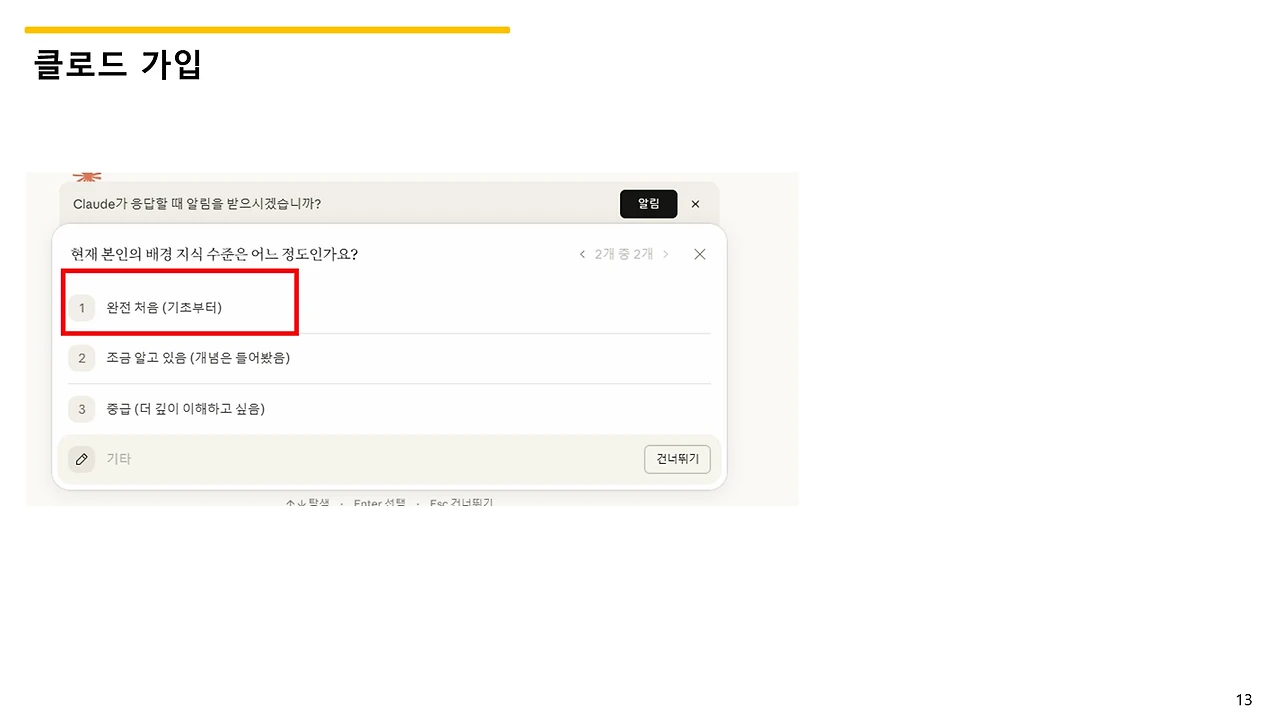Click the slide title 클로드 가입
Screen dimensions: 1280x720
[118, 65]
